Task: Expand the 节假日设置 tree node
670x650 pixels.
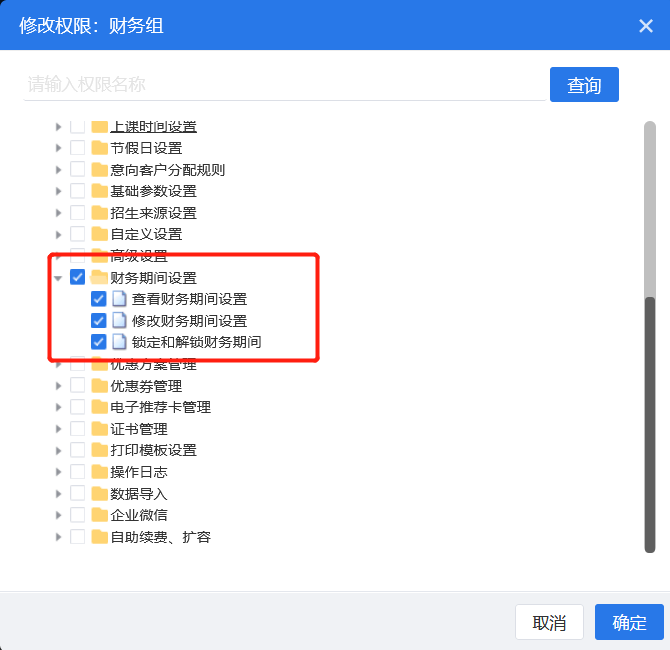Action: pos(59,148)
